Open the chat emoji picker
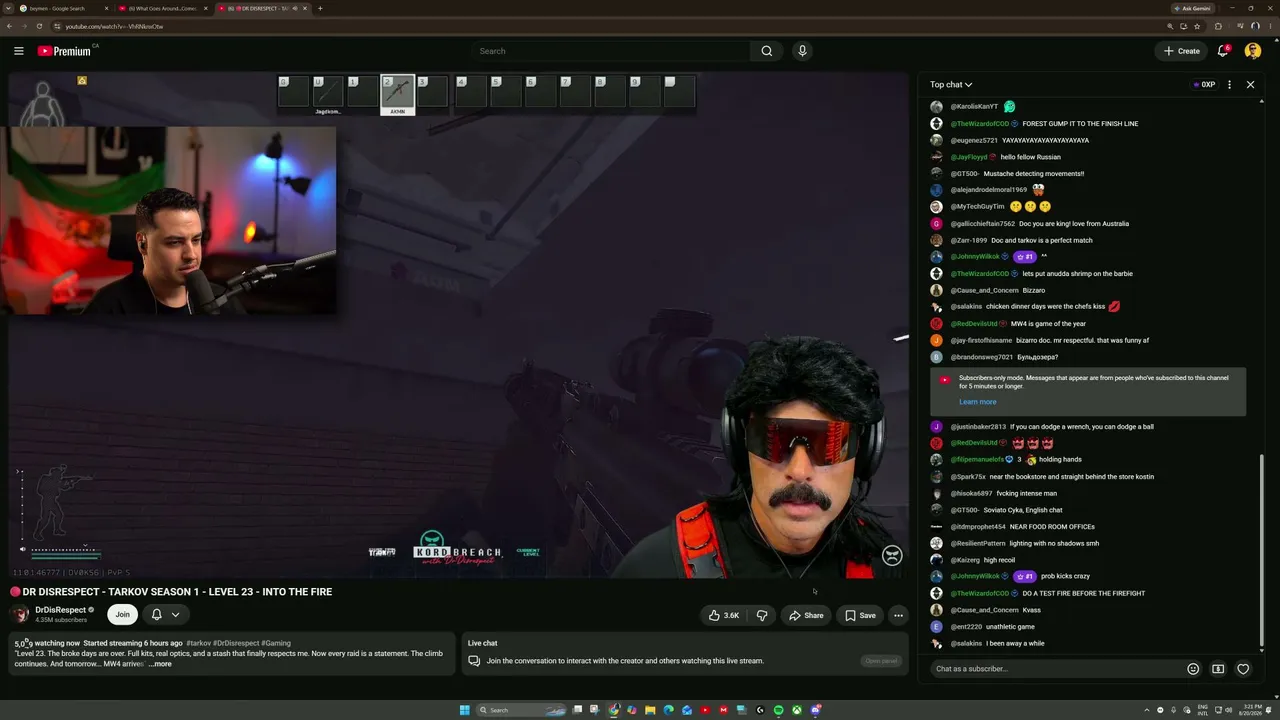The width and height of the screenshot is (1280, 720). coord(1193,669)
